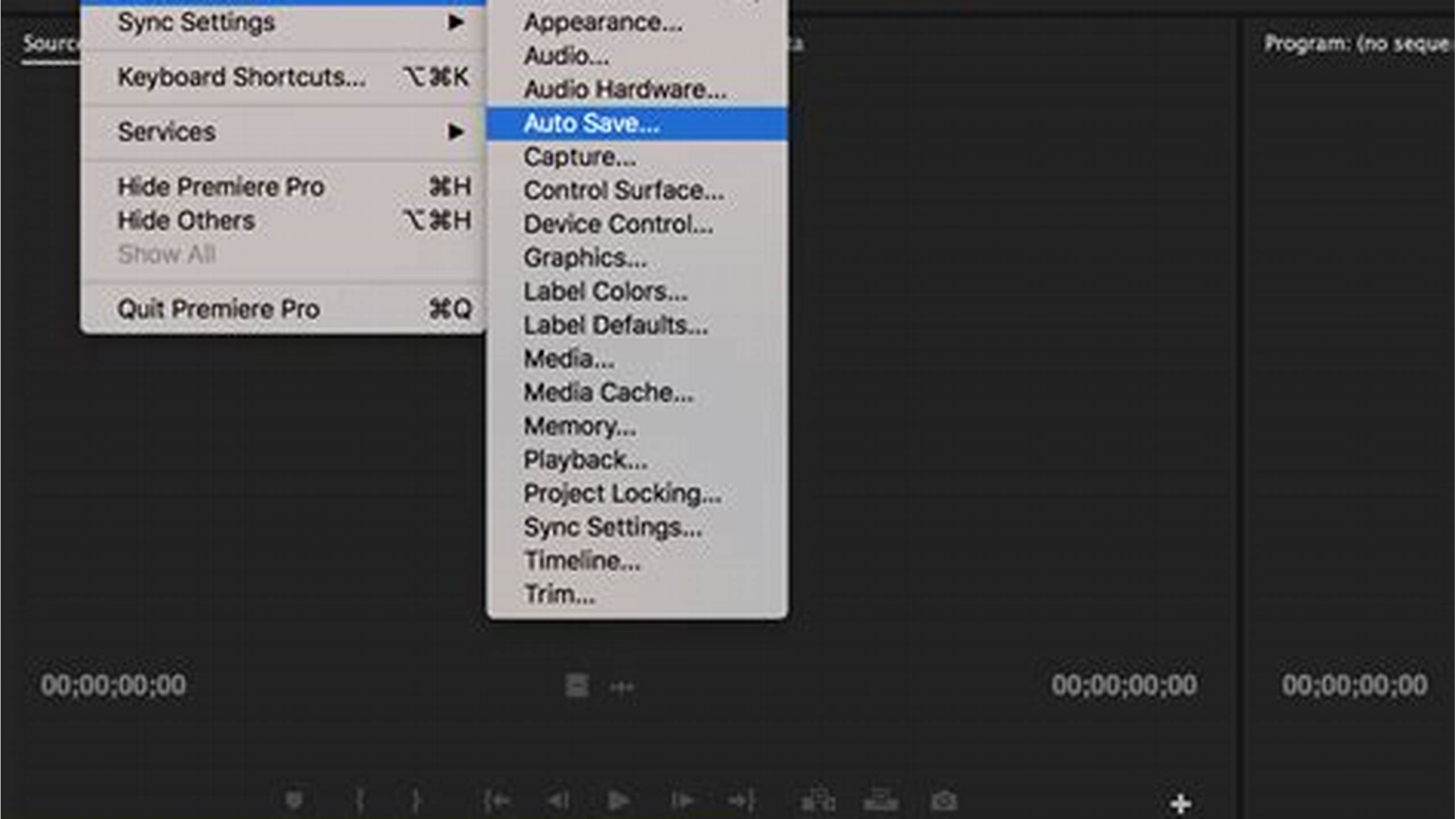Open Appearance preferences
This screenshot has height=819, width=1456.
(x=638, y=23)
